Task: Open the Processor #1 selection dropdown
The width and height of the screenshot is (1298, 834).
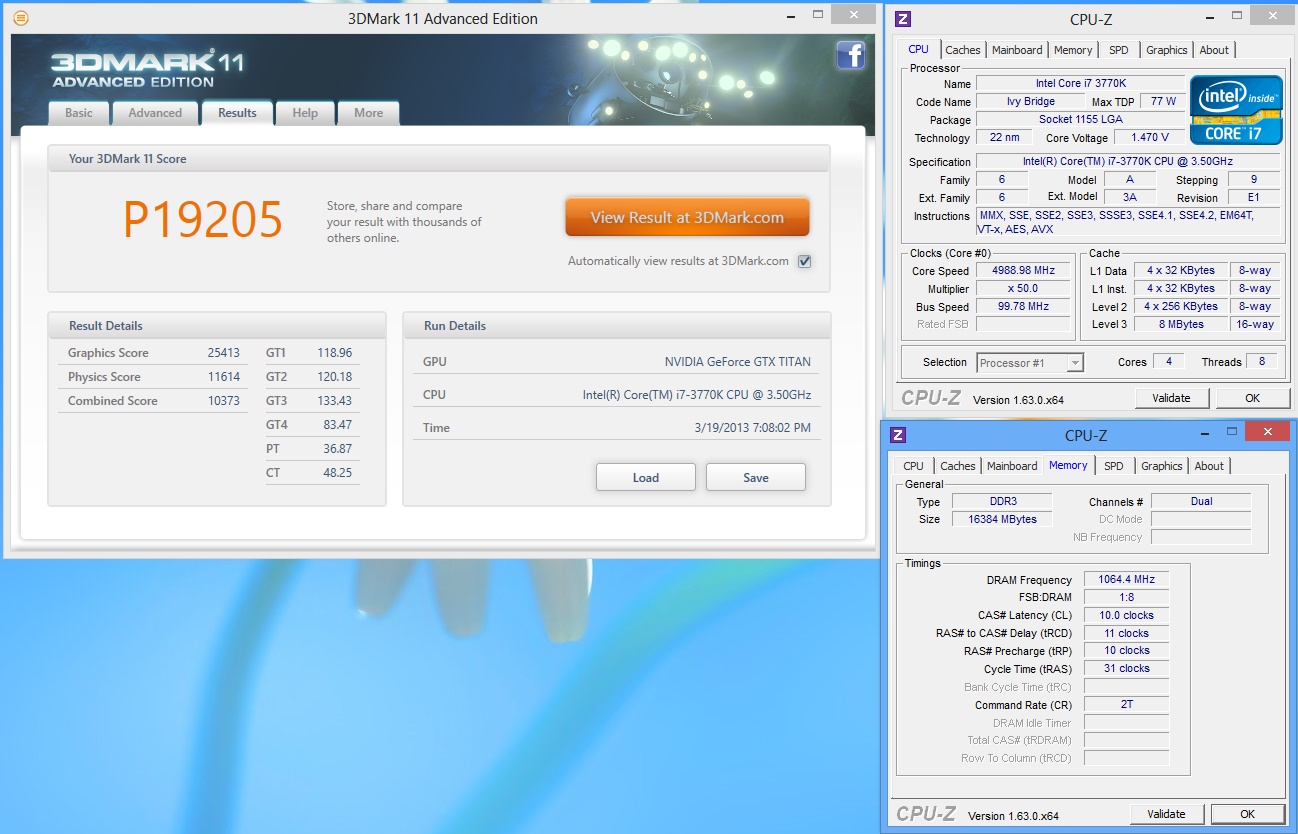Action: (1031, 363)
